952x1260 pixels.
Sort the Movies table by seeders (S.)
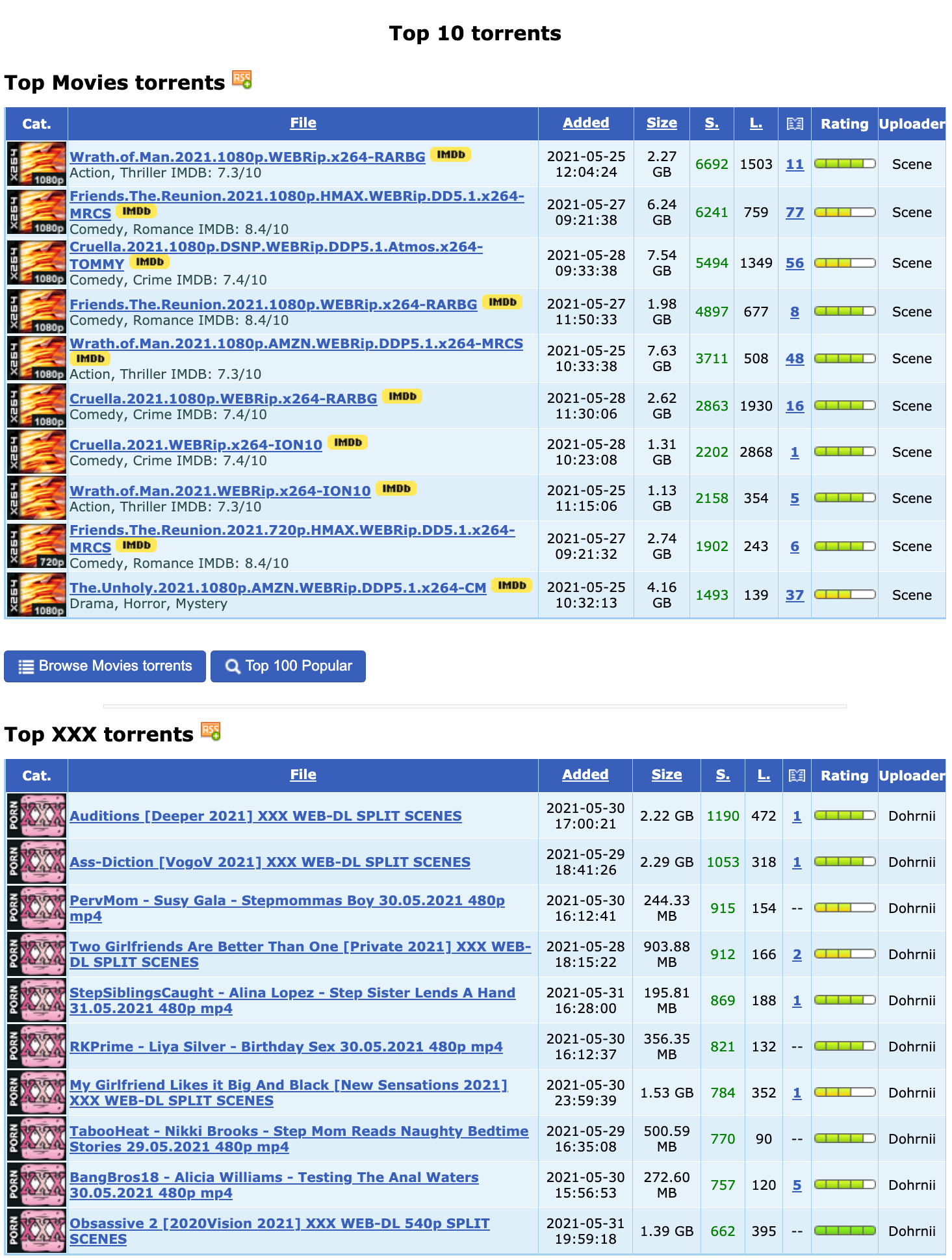[x=712, y=123]
